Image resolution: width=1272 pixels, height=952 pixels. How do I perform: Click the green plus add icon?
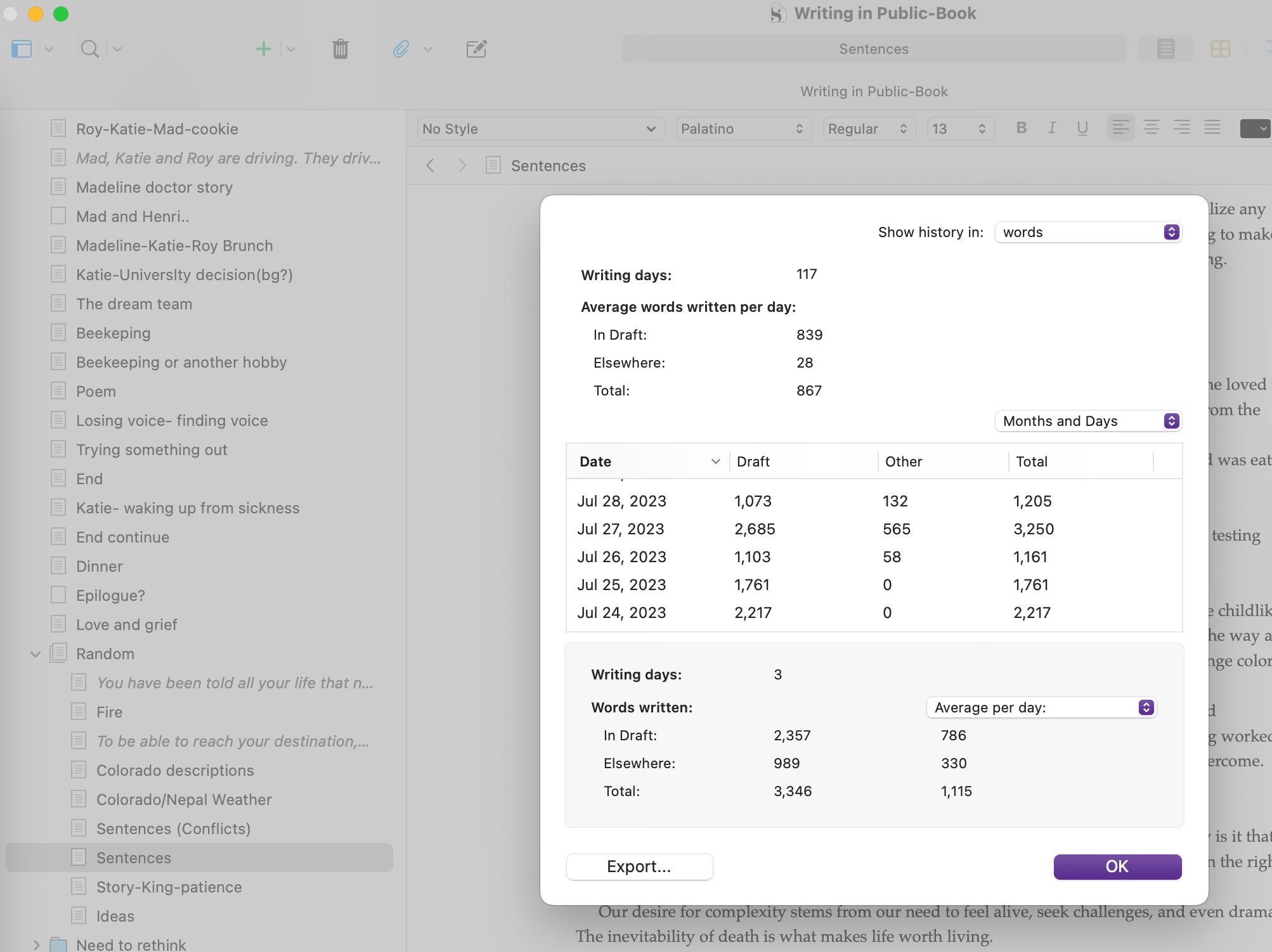[263, 49]
